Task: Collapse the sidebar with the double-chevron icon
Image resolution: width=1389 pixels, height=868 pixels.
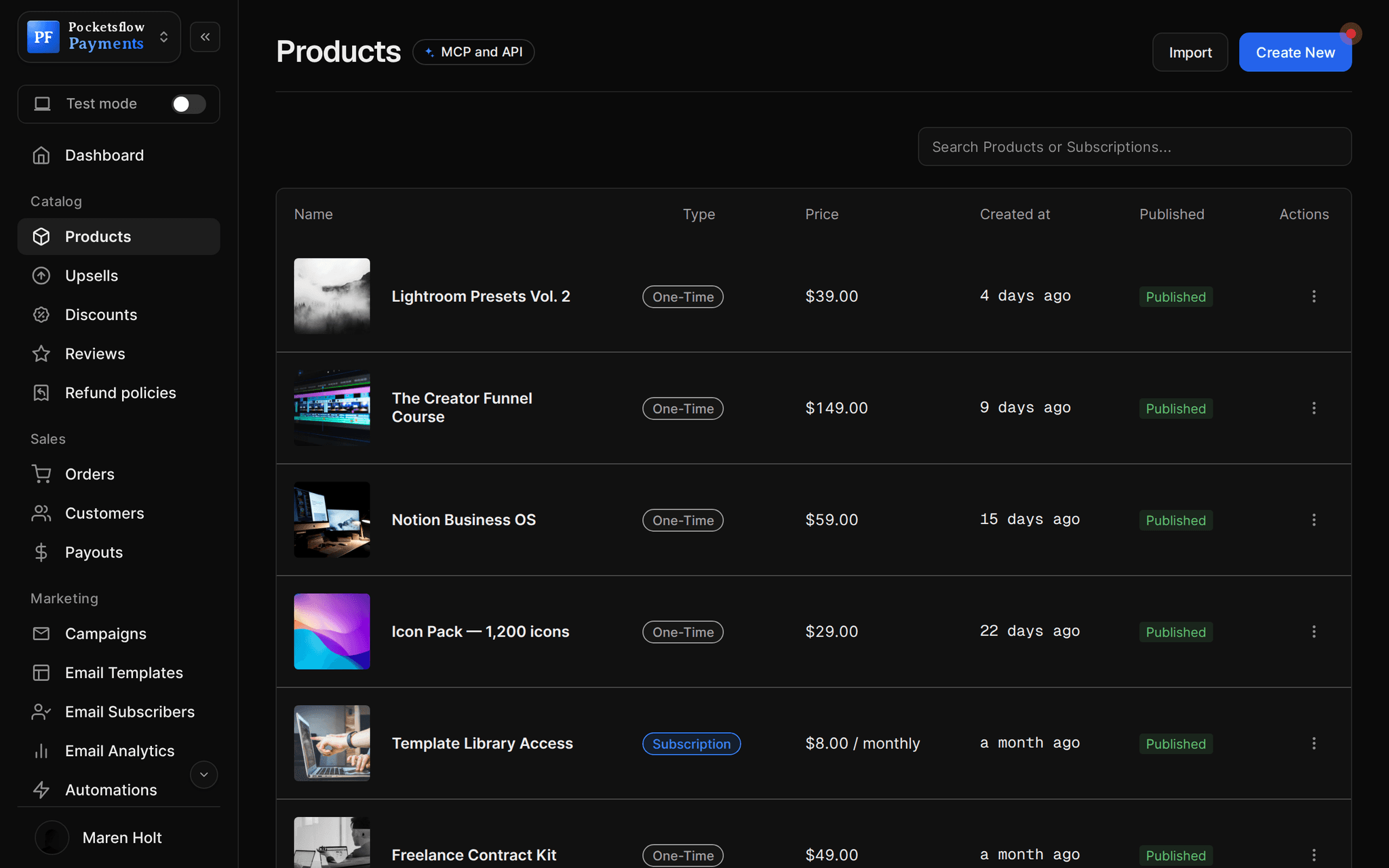Action: pyautogui.click(x=205, y=37)
